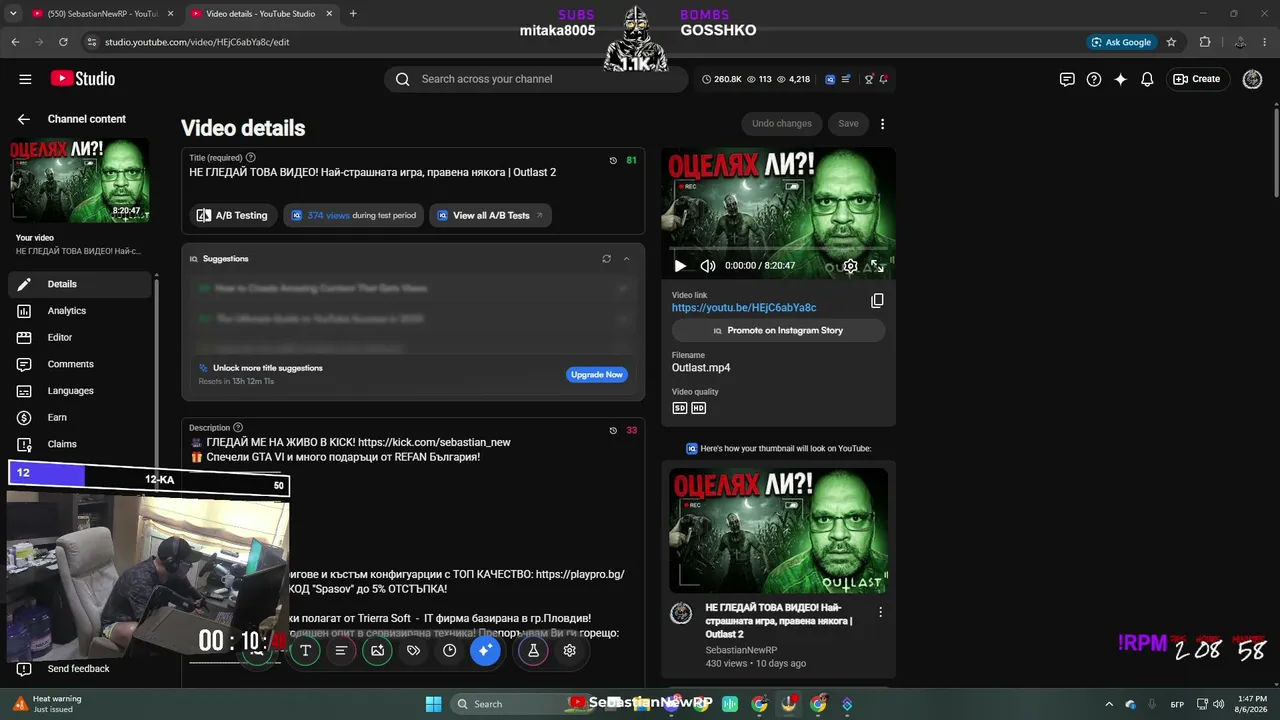Open Editor in the sidebar
Viewport: 1280px width, 720px height.
[80, 338]
